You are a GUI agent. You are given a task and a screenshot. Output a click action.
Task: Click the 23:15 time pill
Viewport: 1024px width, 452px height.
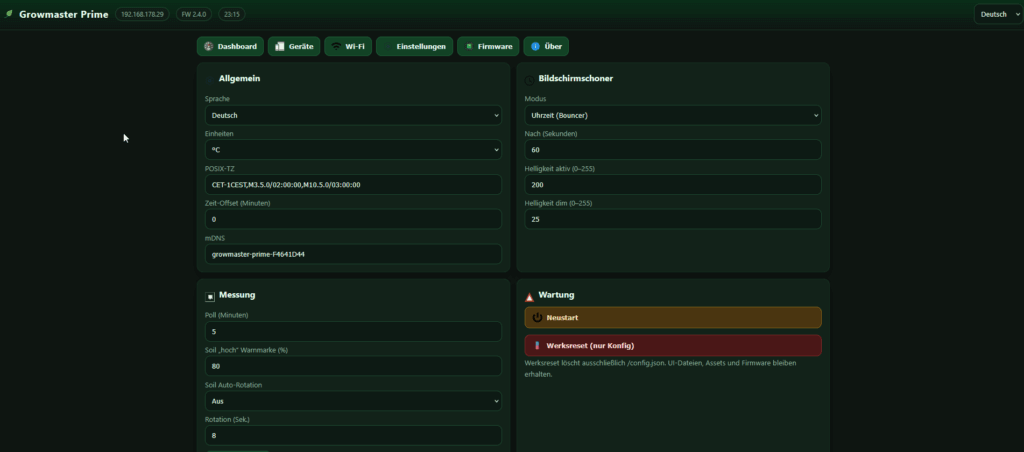pyautogui.click(x=231, y=14)
